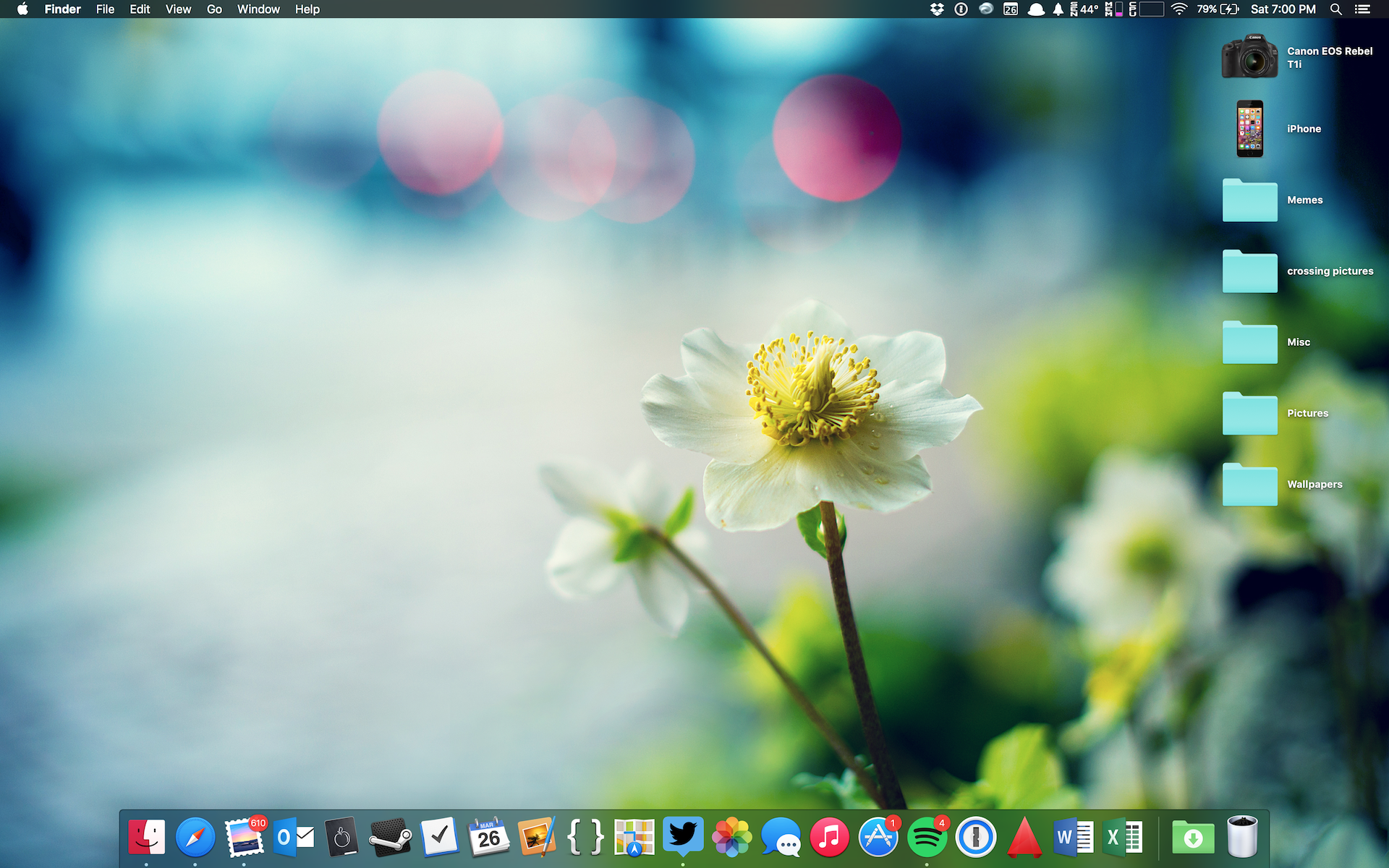Open the Twitter app in dock
Viewport: 1389px width, 868px height.
point(683,836)
